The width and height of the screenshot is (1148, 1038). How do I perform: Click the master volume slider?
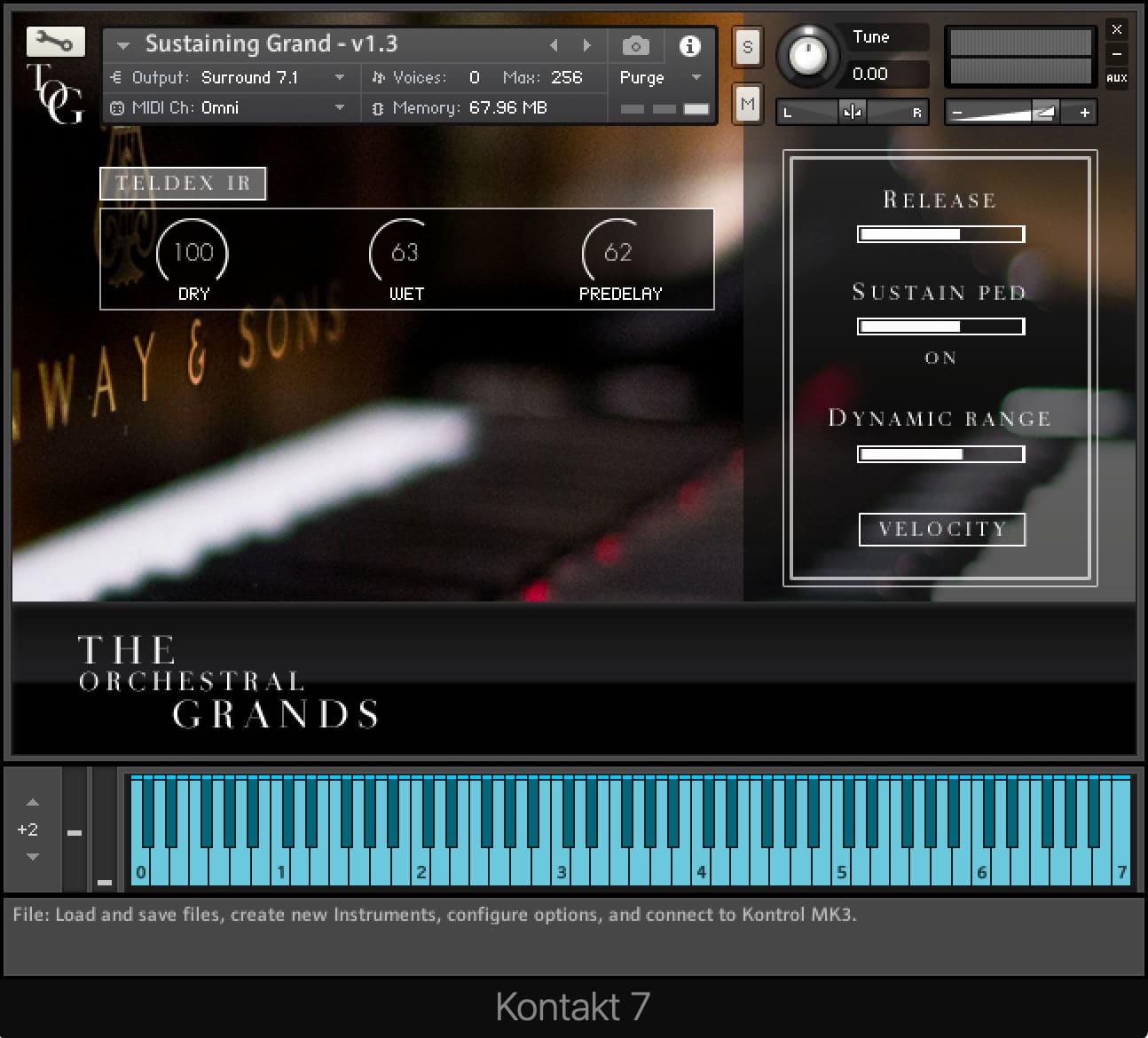(x=1020, y=113)
